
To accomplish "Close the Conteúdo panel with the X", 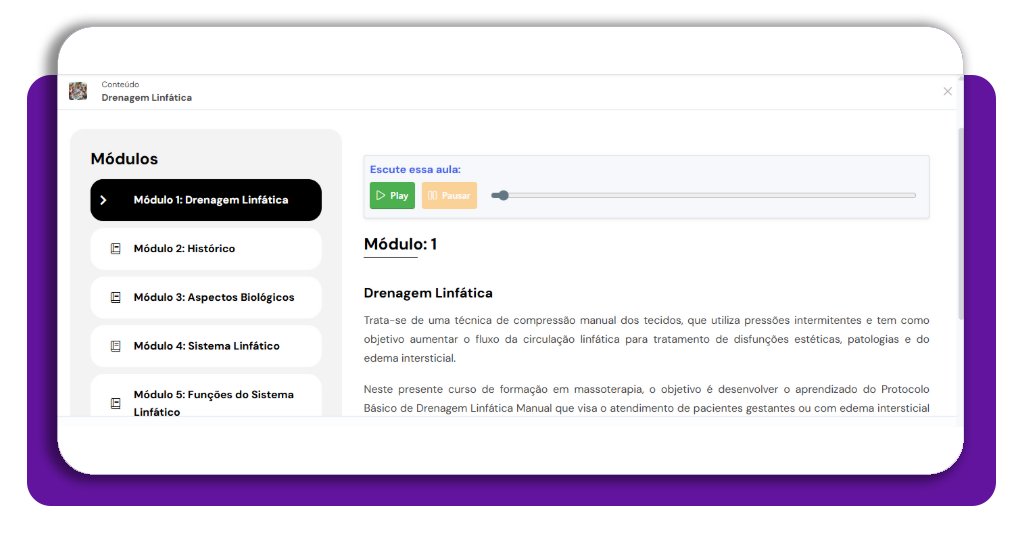I will 947,92.
